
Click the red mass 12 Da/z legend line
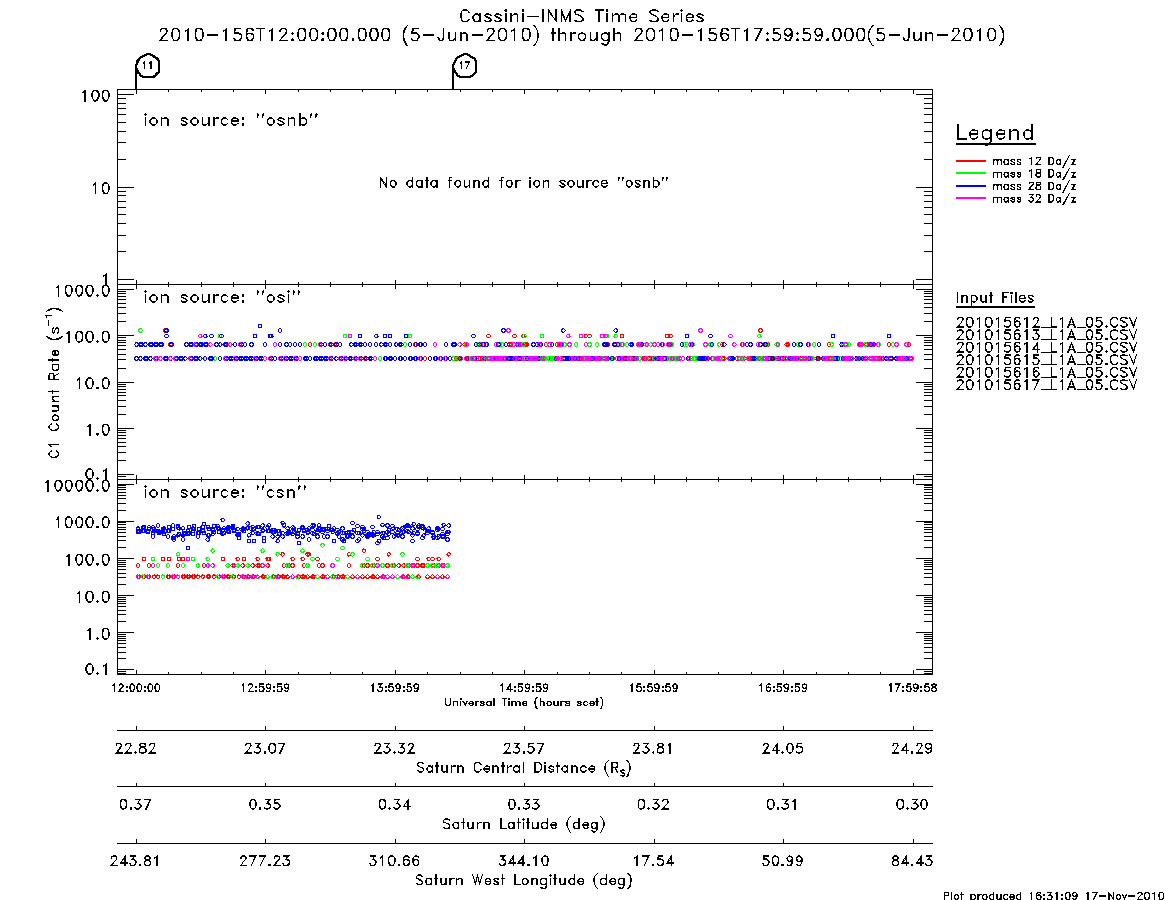(x=970, y=161)
